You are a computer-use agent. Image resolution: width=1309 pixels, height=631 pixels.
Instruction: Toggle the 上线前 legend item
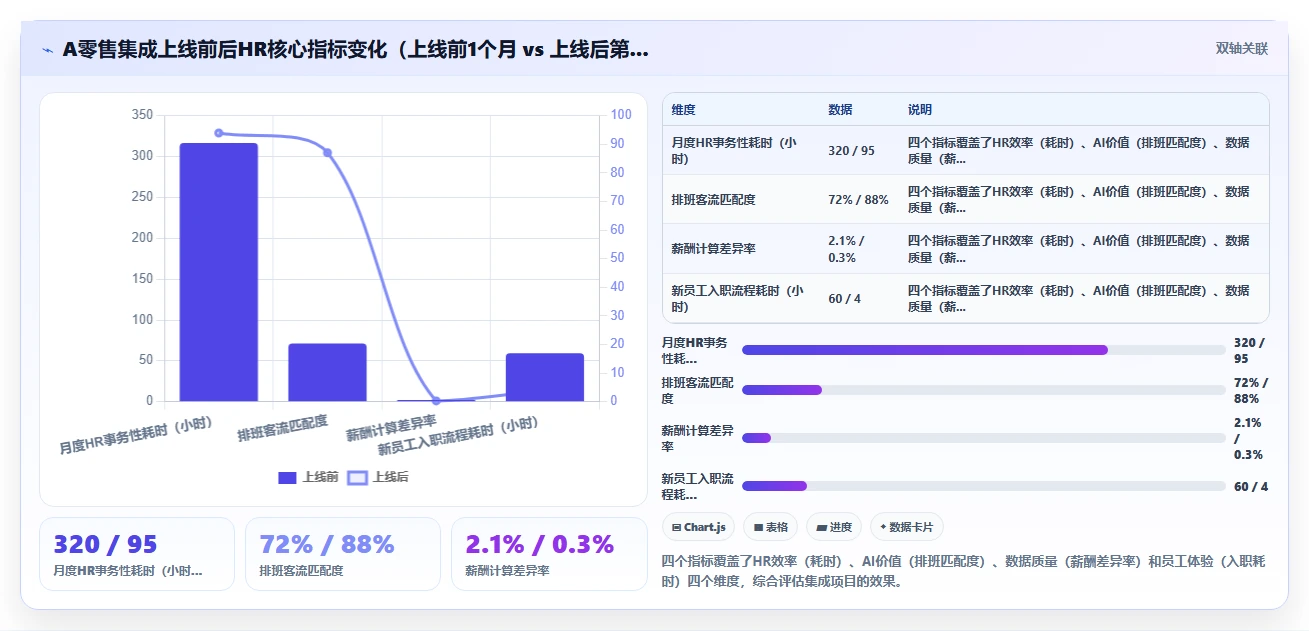[308, 477]
